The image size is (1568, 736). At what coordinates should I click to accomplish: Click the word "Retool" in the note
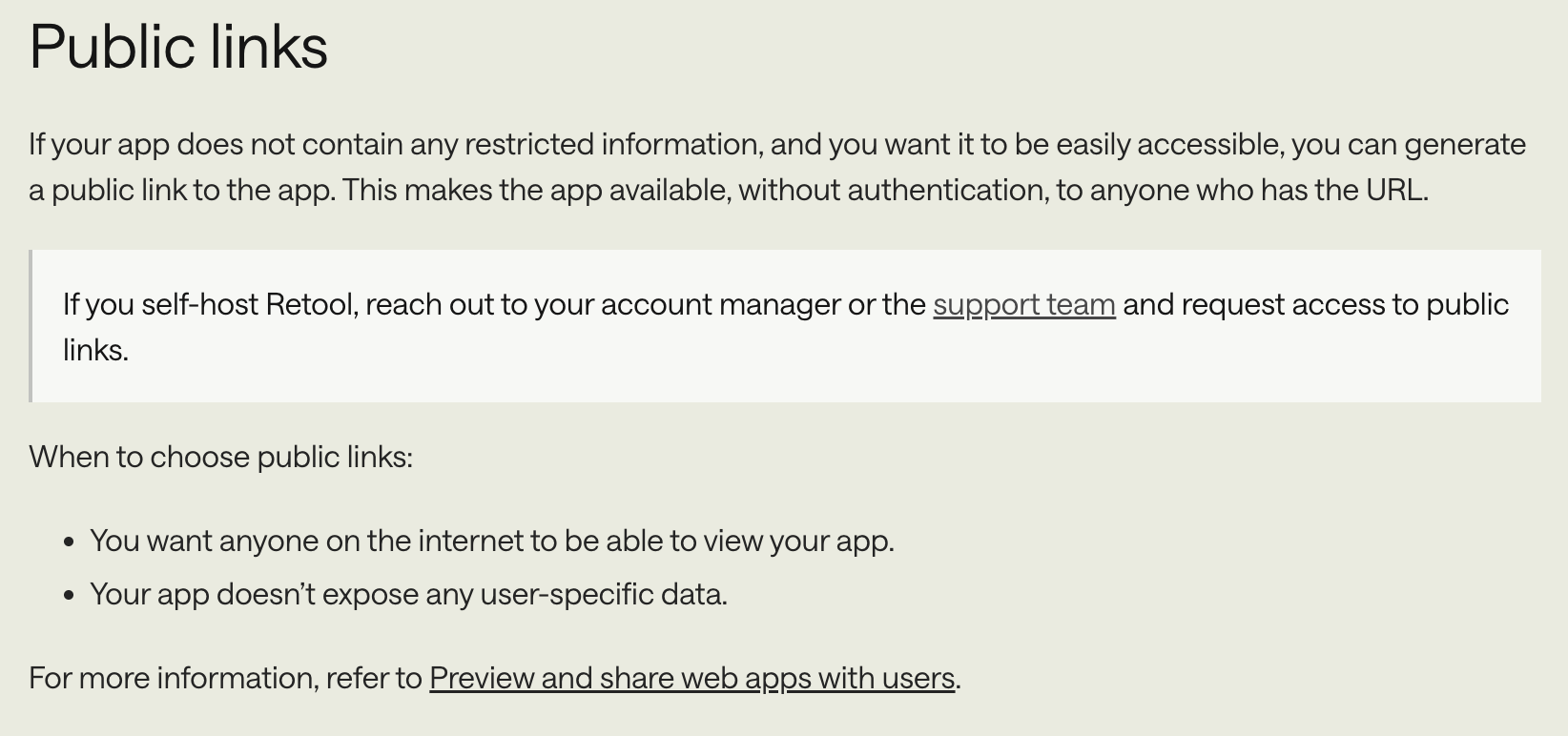(311, 305)
